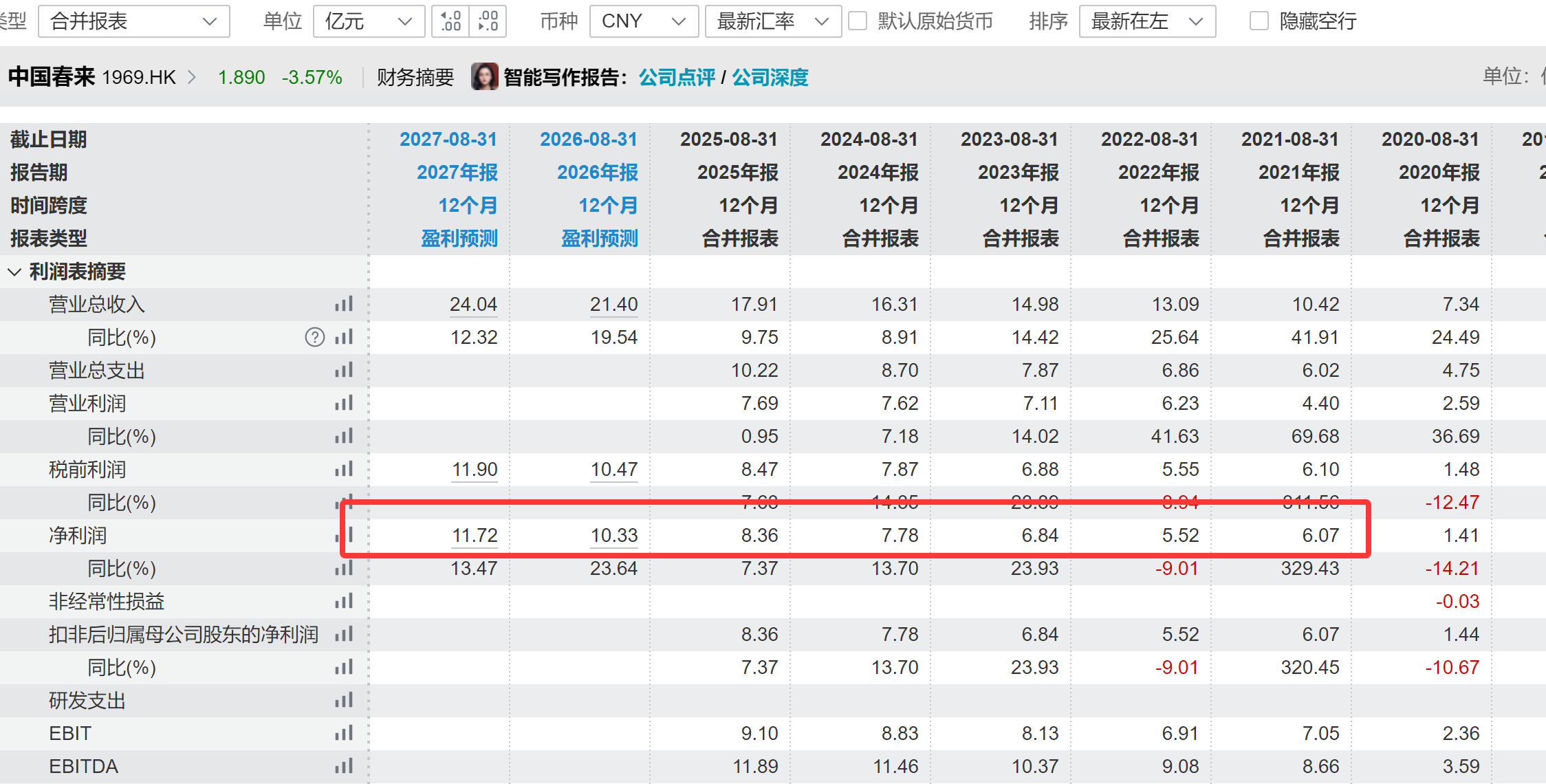The width and height of the screenshot is (1546, 784).
Task: Click the question mark help icon by 同比(%)
Action: [314, 338]
